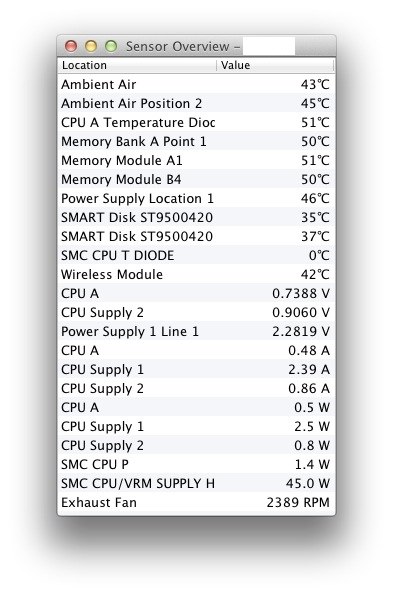Select the CPU A Temperature Diode row
This screenshot has width=393, height=595.
[x=196, y=122]
